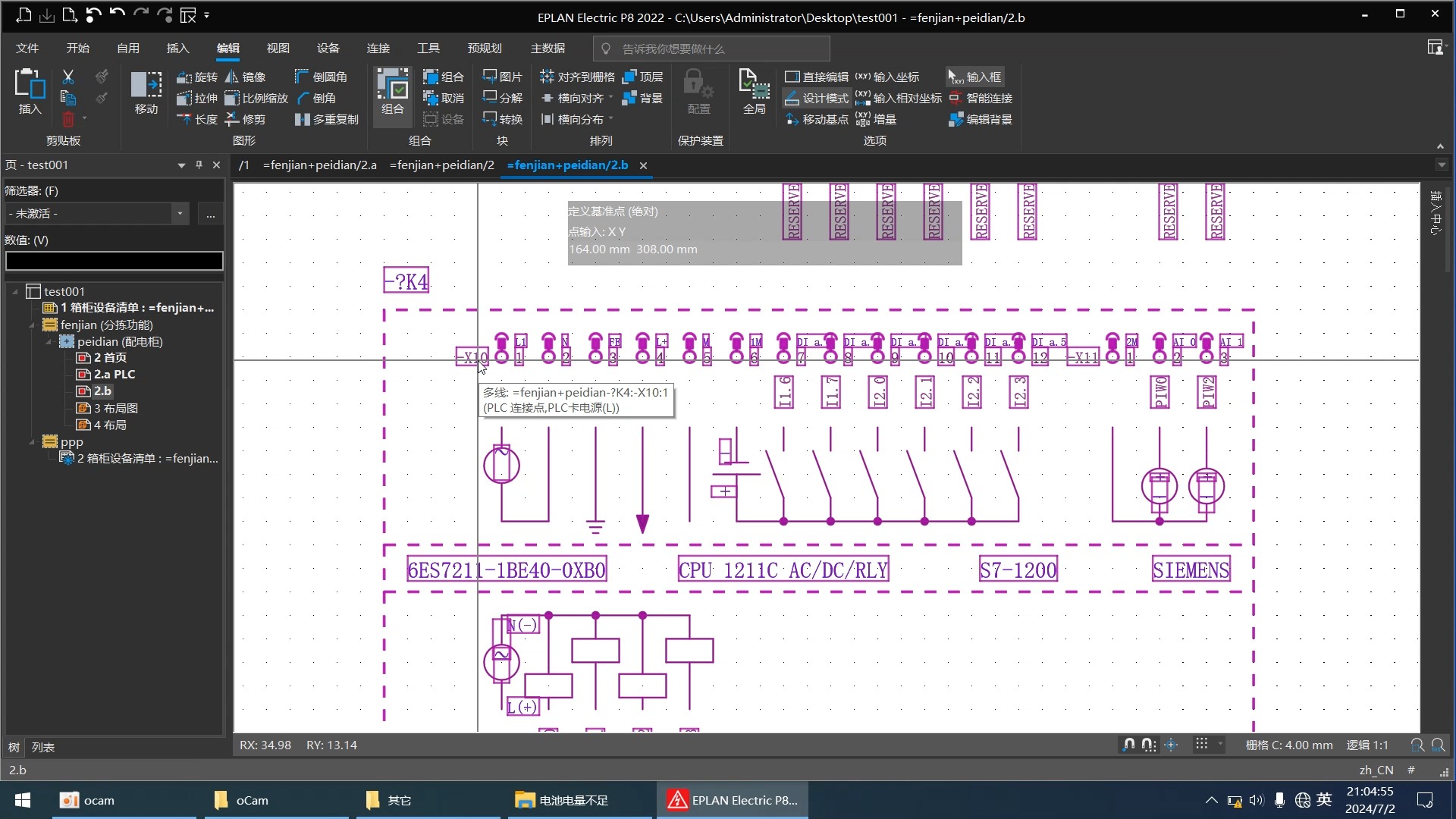Select the 修剪 (Trim) tool
Screen dimensions: 1456x819
pos(246,119)
